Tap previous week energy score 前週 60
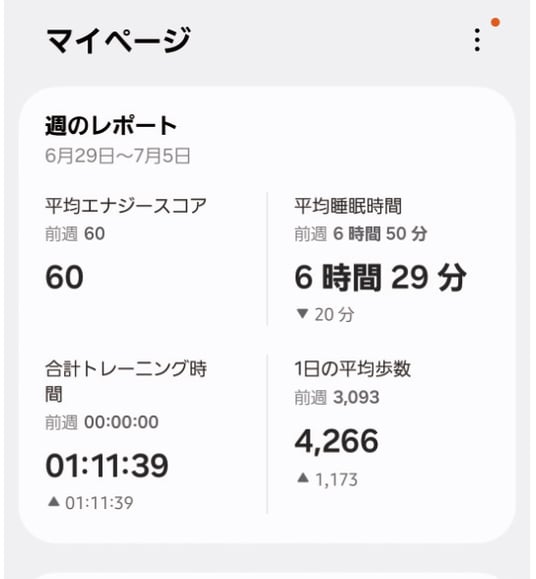 point(75,234)
